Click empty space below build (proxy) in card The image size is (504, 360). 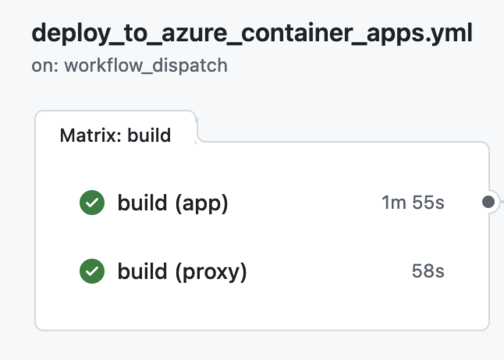click(262, 308)
